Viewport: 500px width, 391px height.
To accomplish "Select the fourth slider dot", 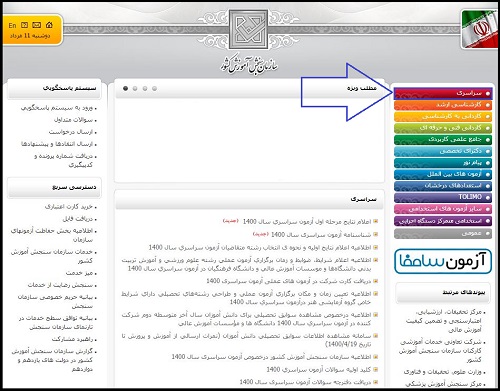I will [x=154, y=88].
